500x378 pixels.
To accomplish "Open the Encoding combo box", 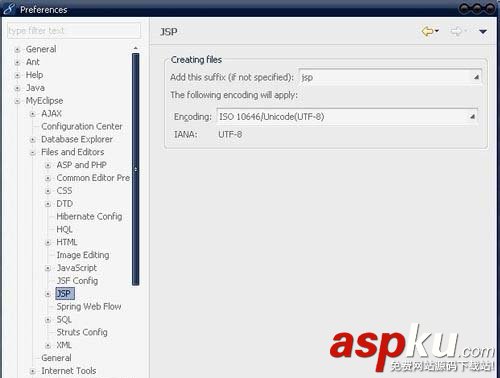I will tap(347, 116).
